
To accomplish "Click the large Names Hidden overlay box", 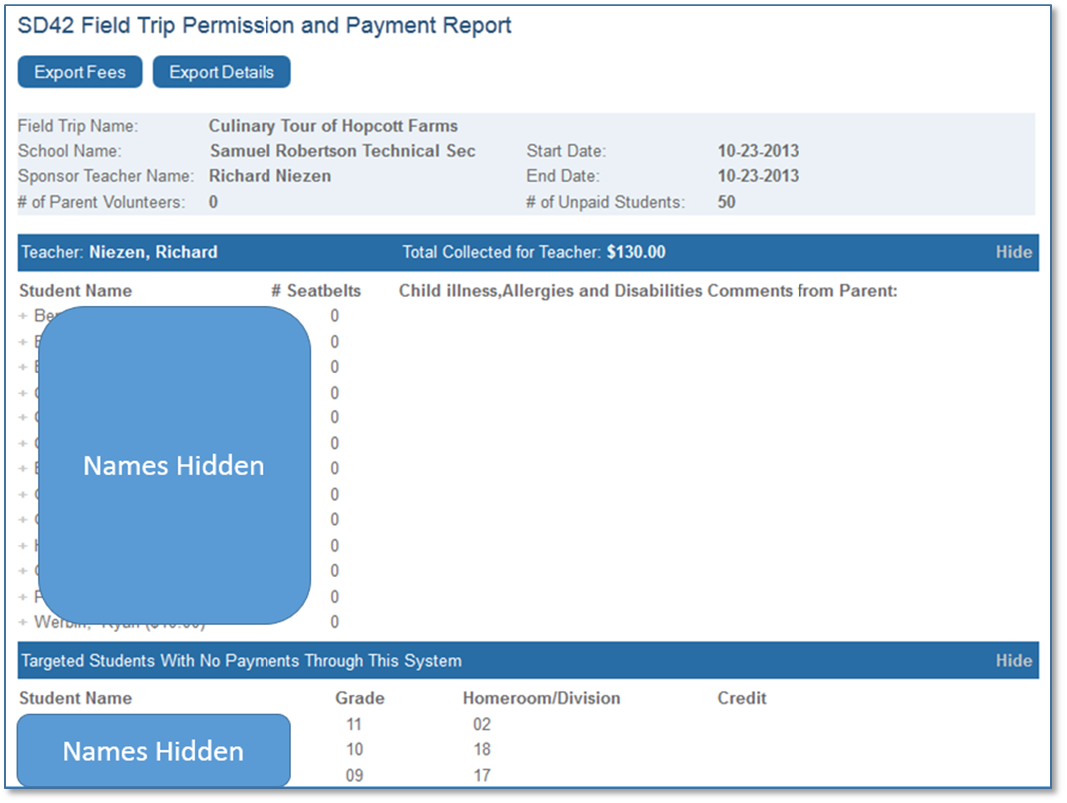I will 174,465.
